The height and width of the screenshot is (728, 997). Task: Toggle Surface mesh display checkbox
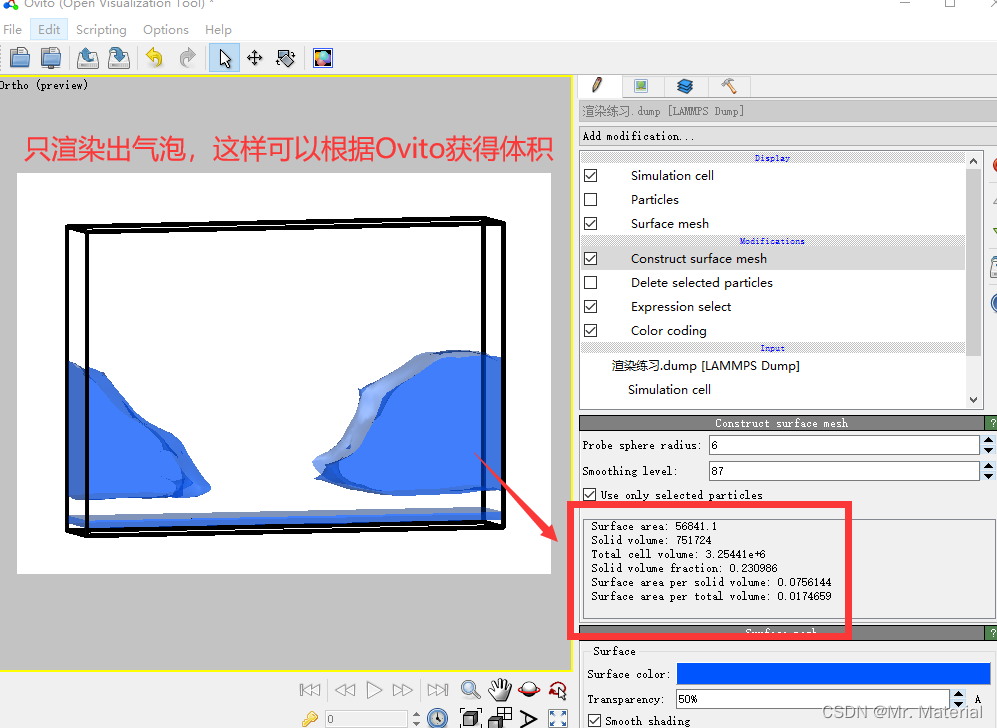[591, 224]
